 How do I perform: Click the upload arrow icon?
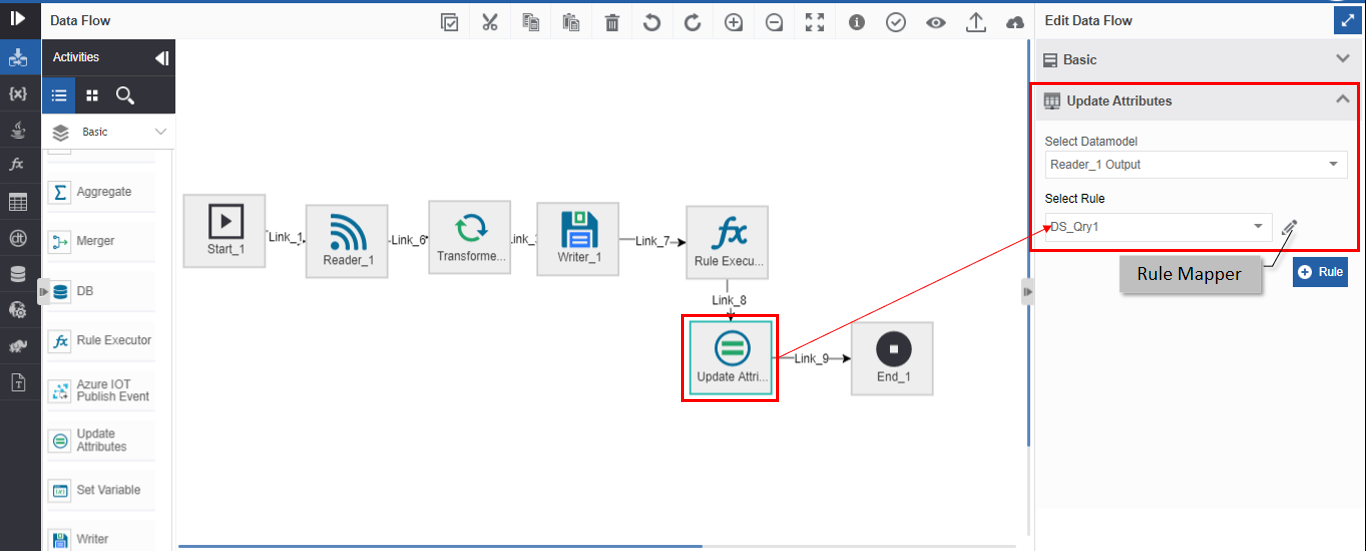pyautogui.click(x=977, y=22)
